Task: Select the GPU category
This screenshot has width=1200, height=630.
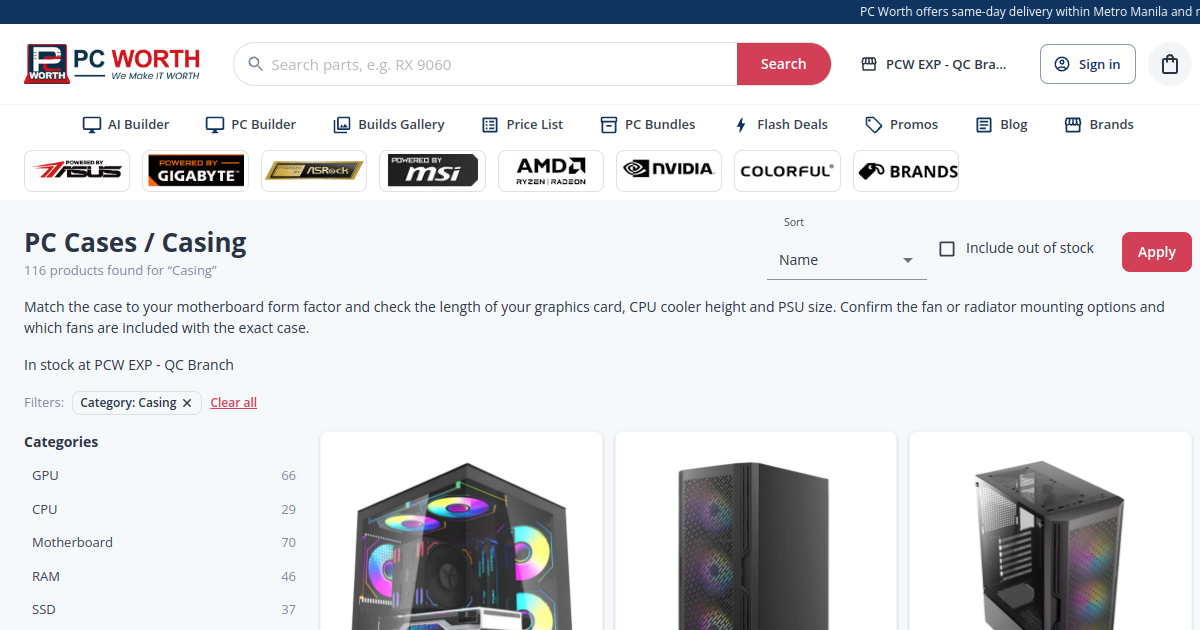Action: pos(164,476)
